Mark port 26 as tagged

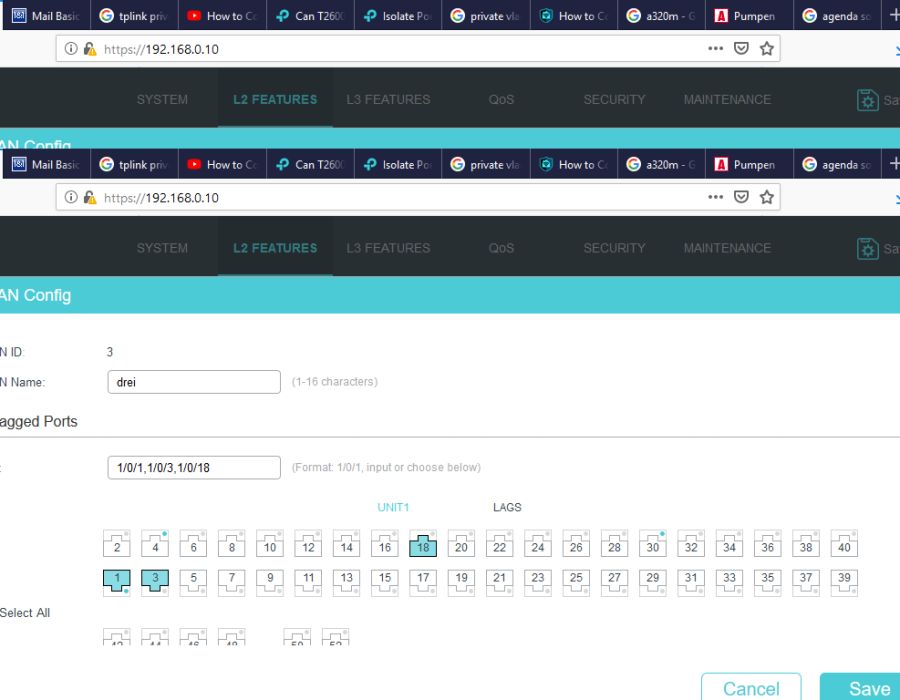(576, 543)
